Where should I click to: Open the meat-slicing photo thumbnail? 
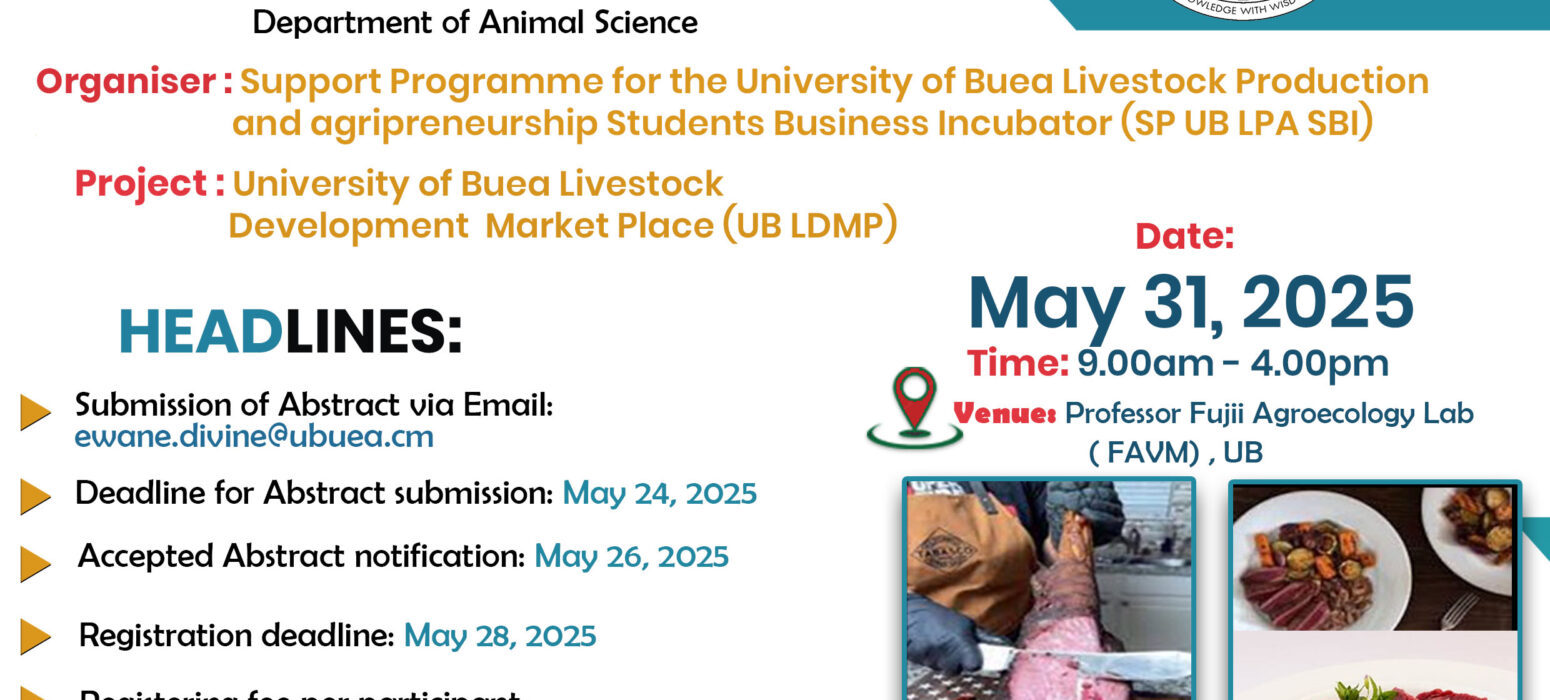tap(1050, 588)
